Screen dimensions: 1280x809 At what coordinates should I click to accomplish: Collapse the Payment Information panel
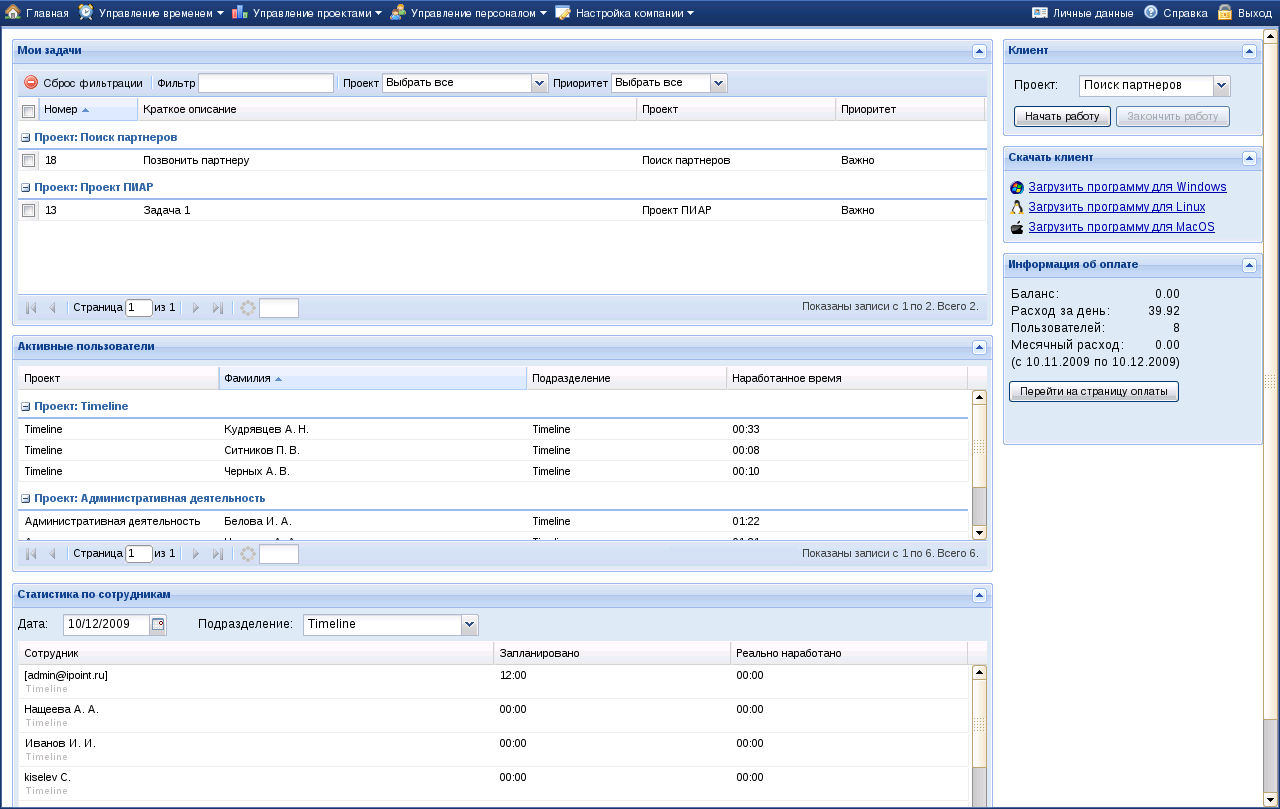(x=1249, y=265)
